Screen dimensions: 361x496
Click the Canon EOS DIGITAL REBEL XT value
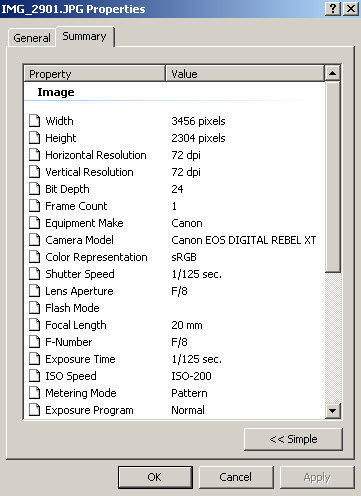(x=244, y=240)
